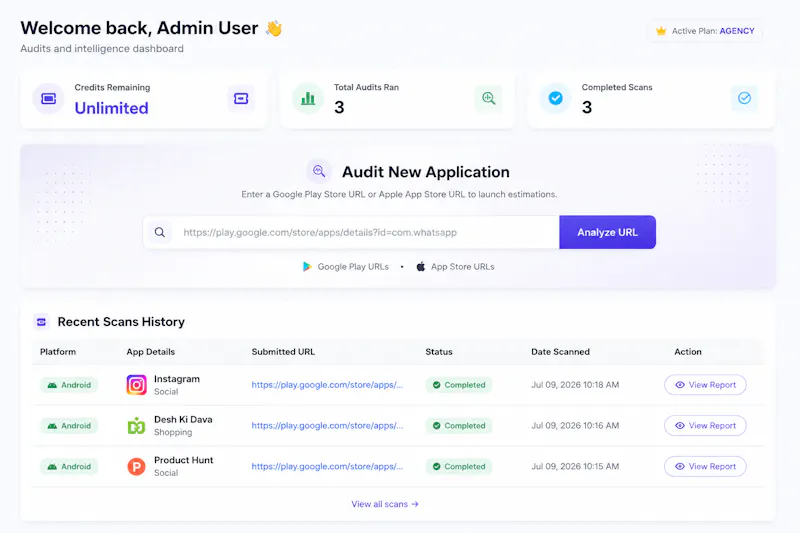Click the Jul 09, 2026 10:18 AM date

575,385
